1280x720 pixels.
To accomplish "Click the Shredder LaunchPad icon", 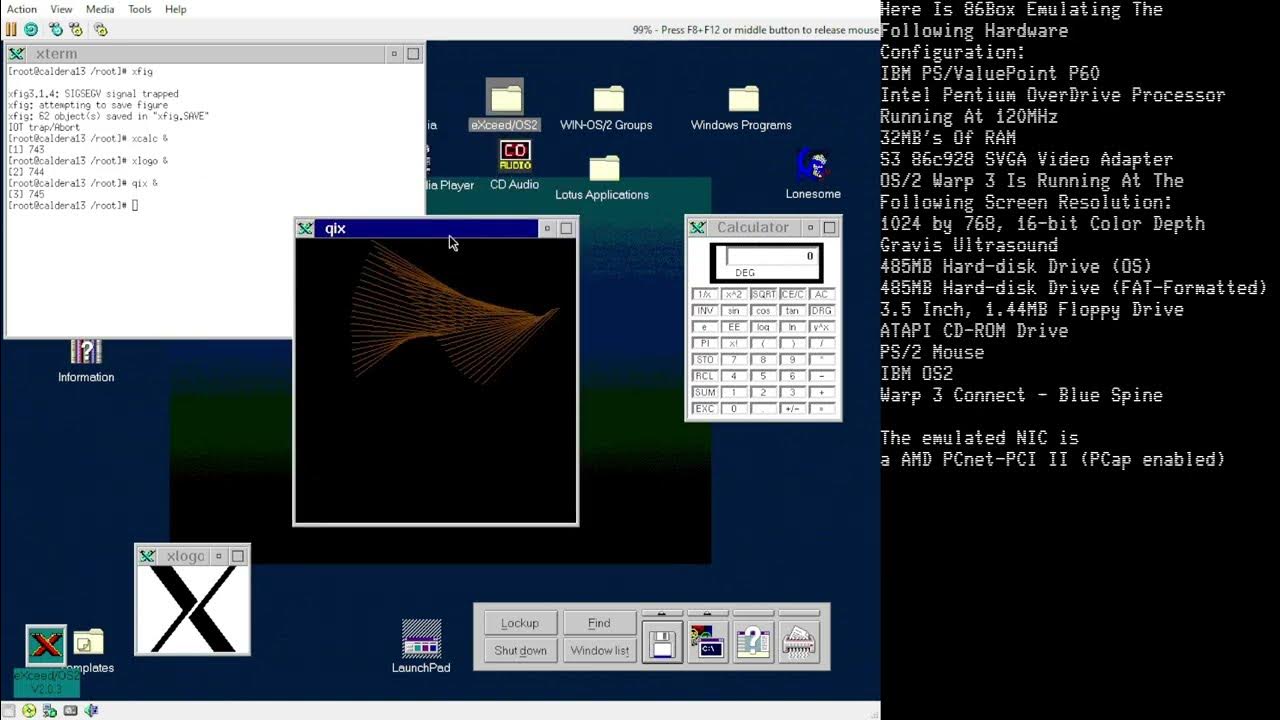I will (x=798, y=642).
